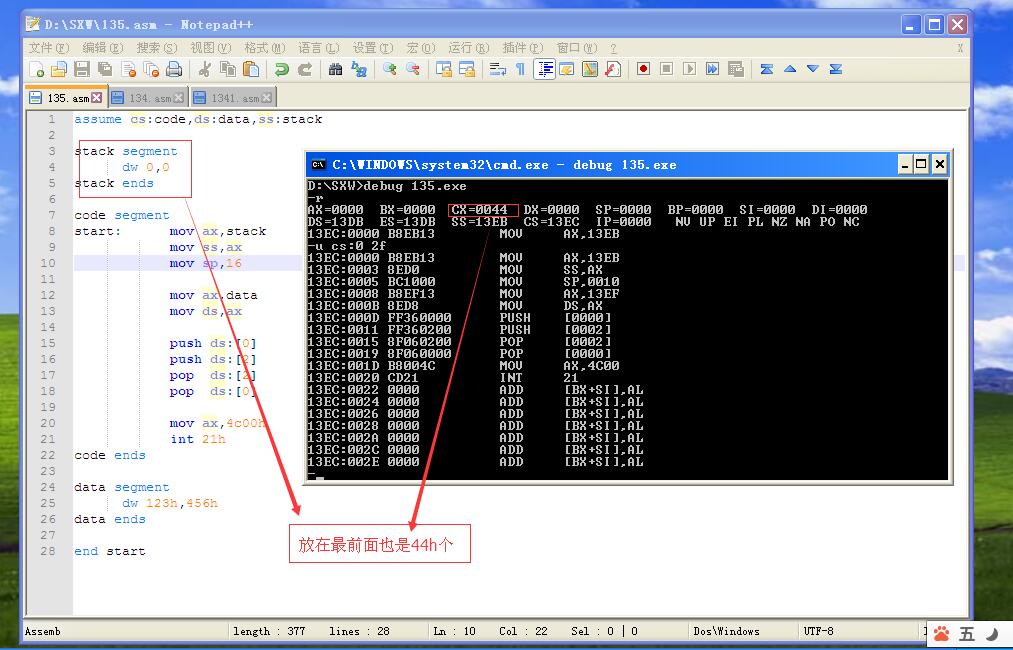Close the 135.asm tab
Image resolution: width=1013 pixels, height=650 pixels.
tap(96, 98)
